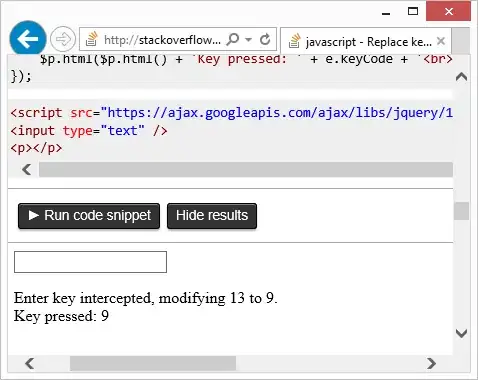Image resolution: width=478 pixels, height=380 pixels.
Task: Refresh the page with the reload icon
Action: tap(265, 39)
